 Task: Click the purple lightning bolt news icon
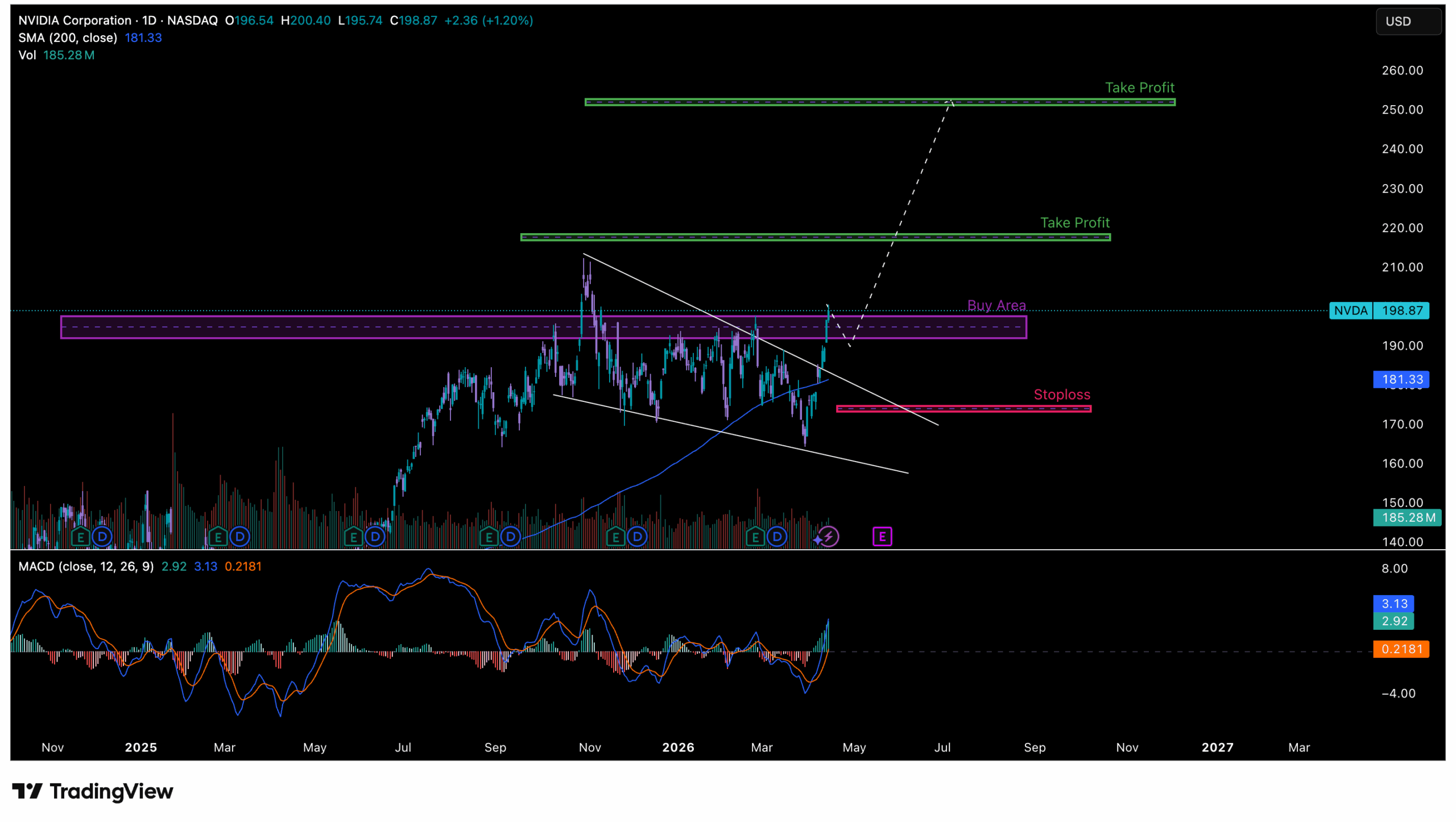coord(829,536)
